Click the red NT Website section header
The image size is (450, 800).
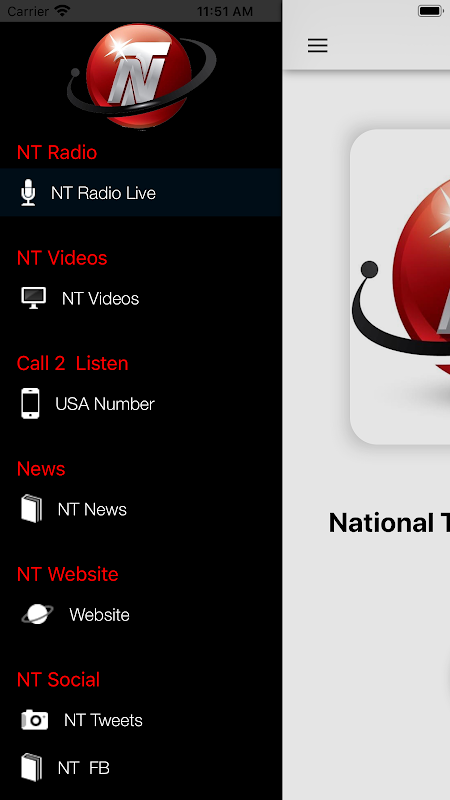[67, 574]
